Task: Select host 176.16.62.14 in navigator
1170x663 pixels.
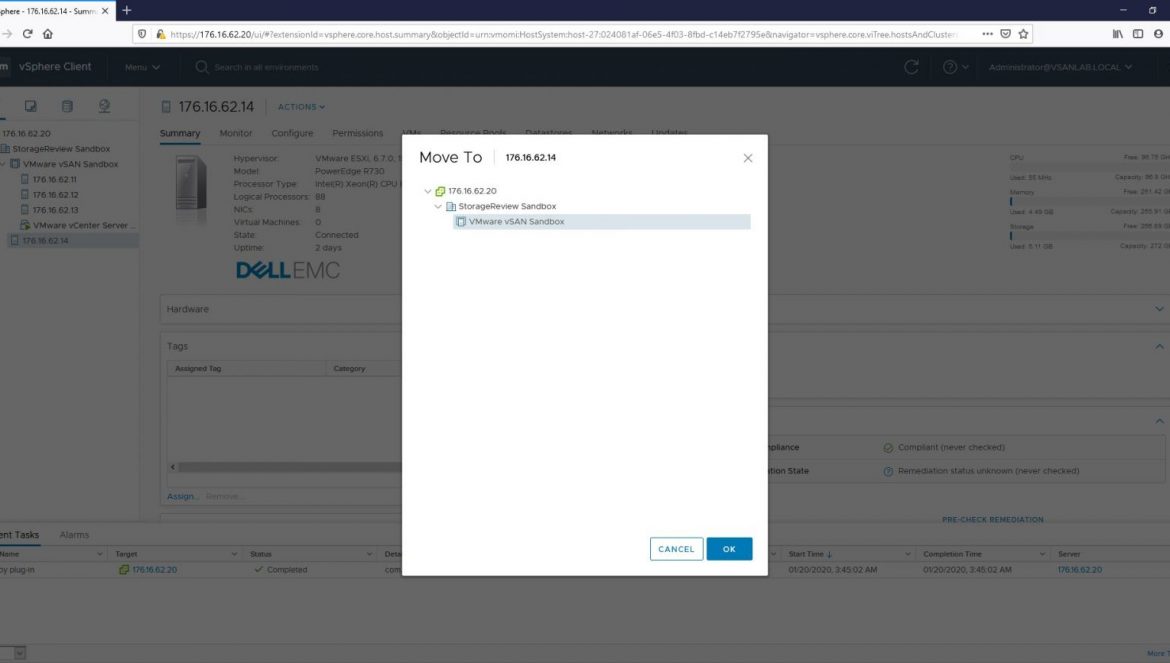Action: tap(45, 240)
